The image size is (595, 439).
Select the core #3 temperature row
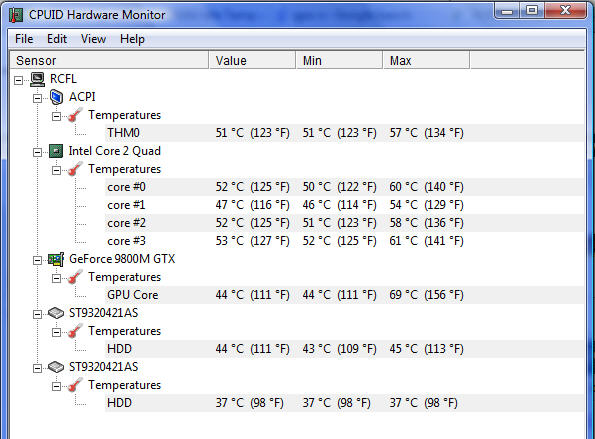(x=344, y=241)
